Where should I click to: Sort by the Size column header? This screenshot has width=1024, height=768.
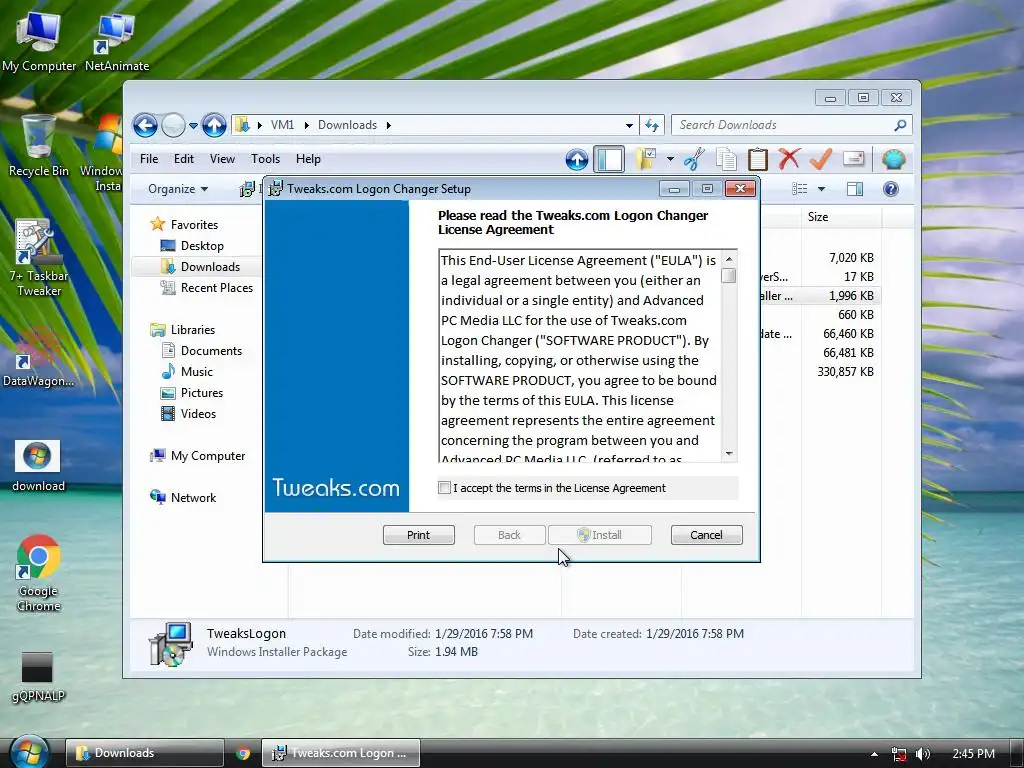coord(841,217)
